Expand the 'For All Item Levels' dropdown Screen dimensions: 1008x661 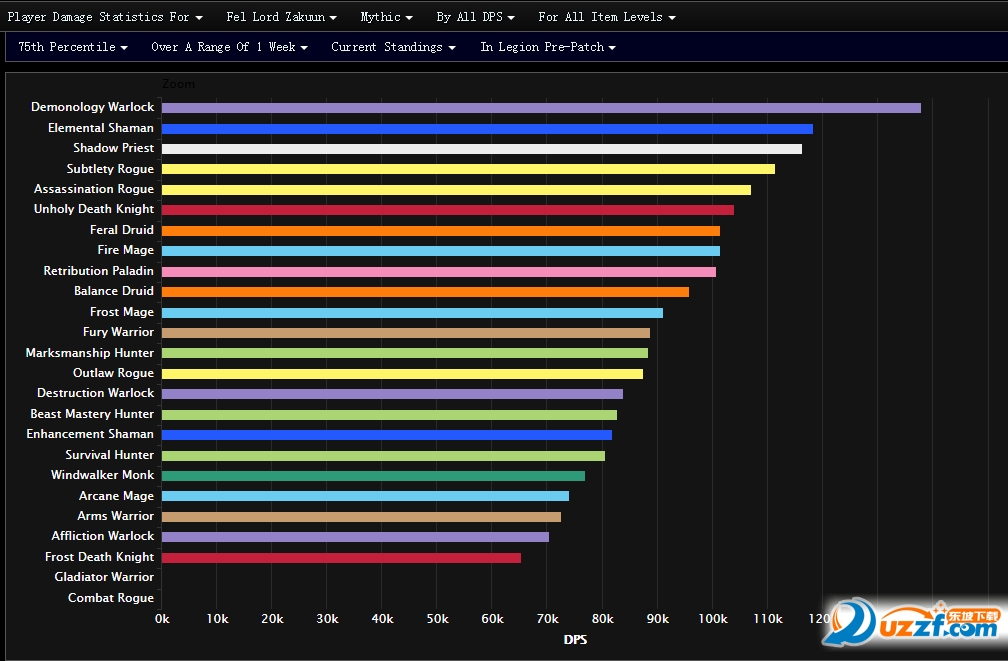(607, 17)
